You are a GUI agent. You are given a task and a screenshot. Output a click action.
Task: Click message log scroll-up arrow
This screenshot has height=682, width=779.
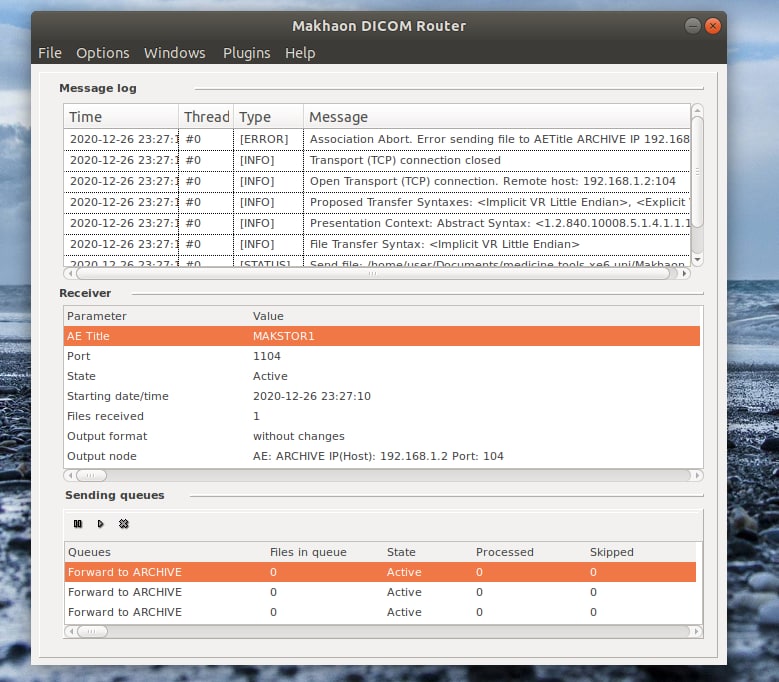[x=698, y=110]
